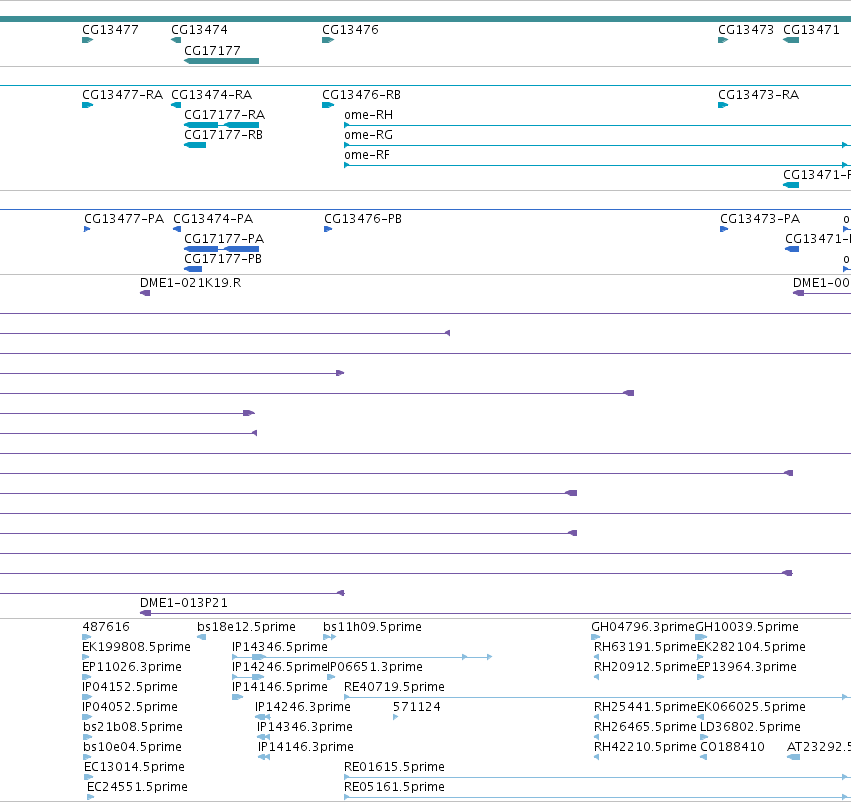The image size is (851, 802).
Task: Click the LD36802.5prime EST label
Action: [x=750, y=727]
